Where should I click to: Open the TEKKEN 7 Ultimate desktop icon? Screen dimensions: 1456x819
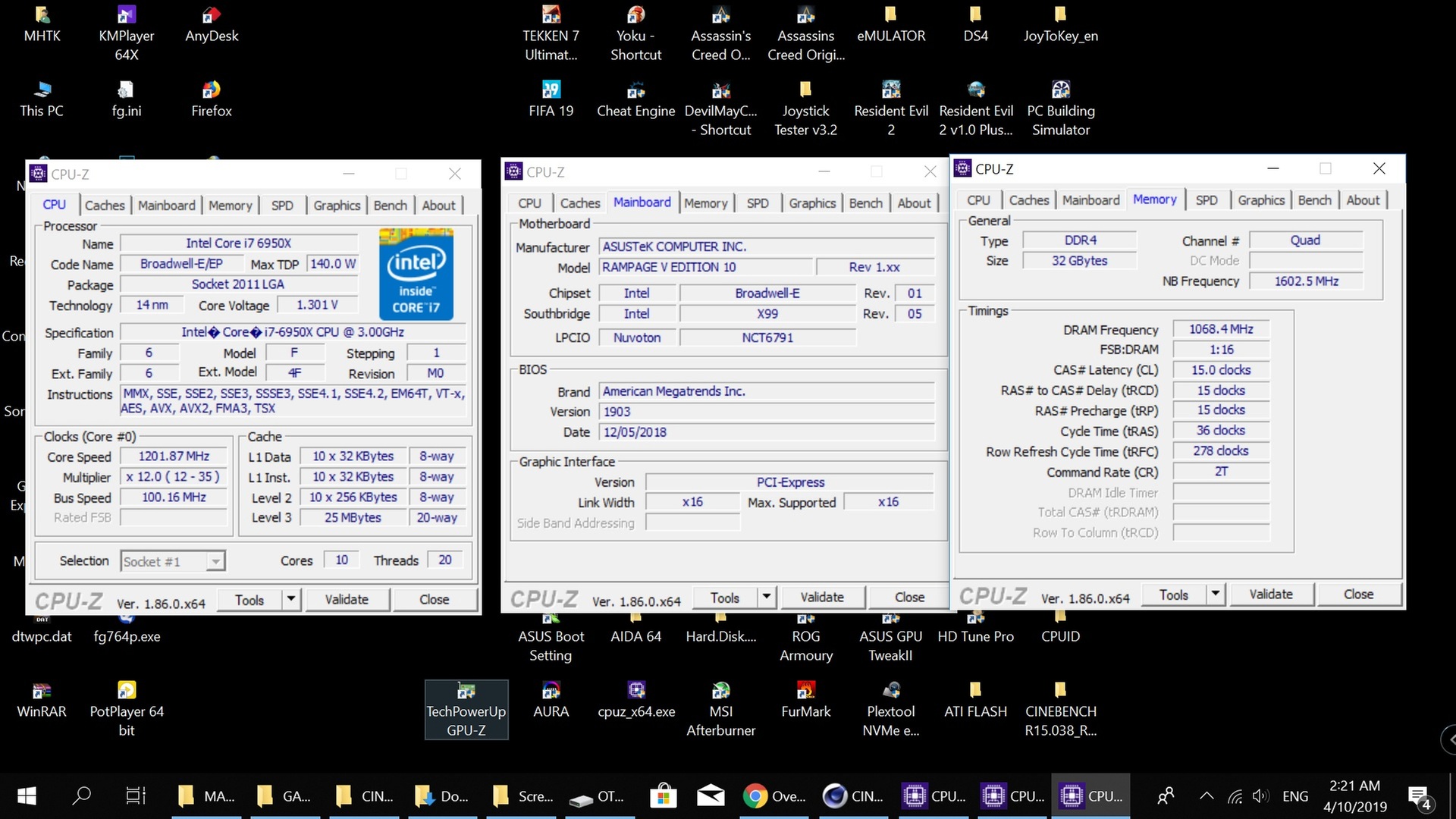coord(551,35)
